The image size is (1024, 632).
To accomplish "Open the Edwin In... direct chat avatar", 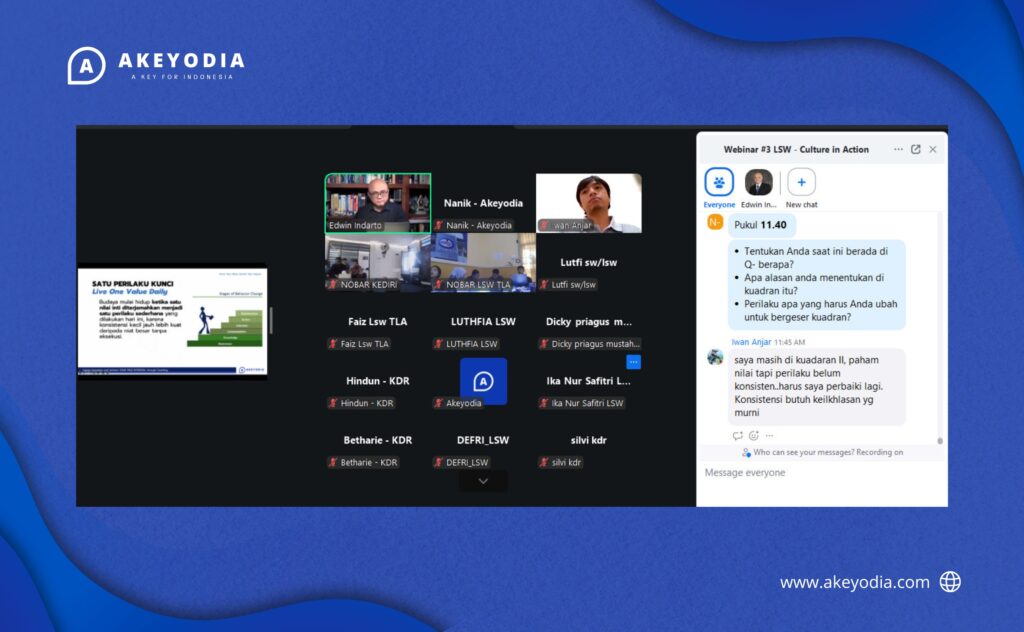I will (758, 182).
